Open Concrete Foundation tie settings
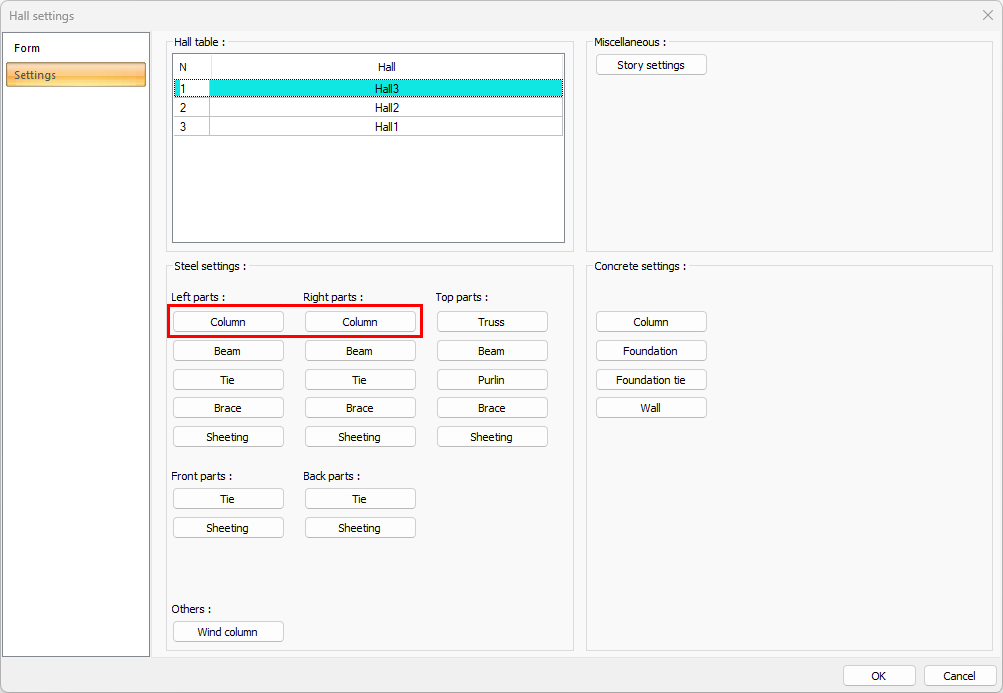The width and height of the screenshot is (1003, 693). click(651, 380)
